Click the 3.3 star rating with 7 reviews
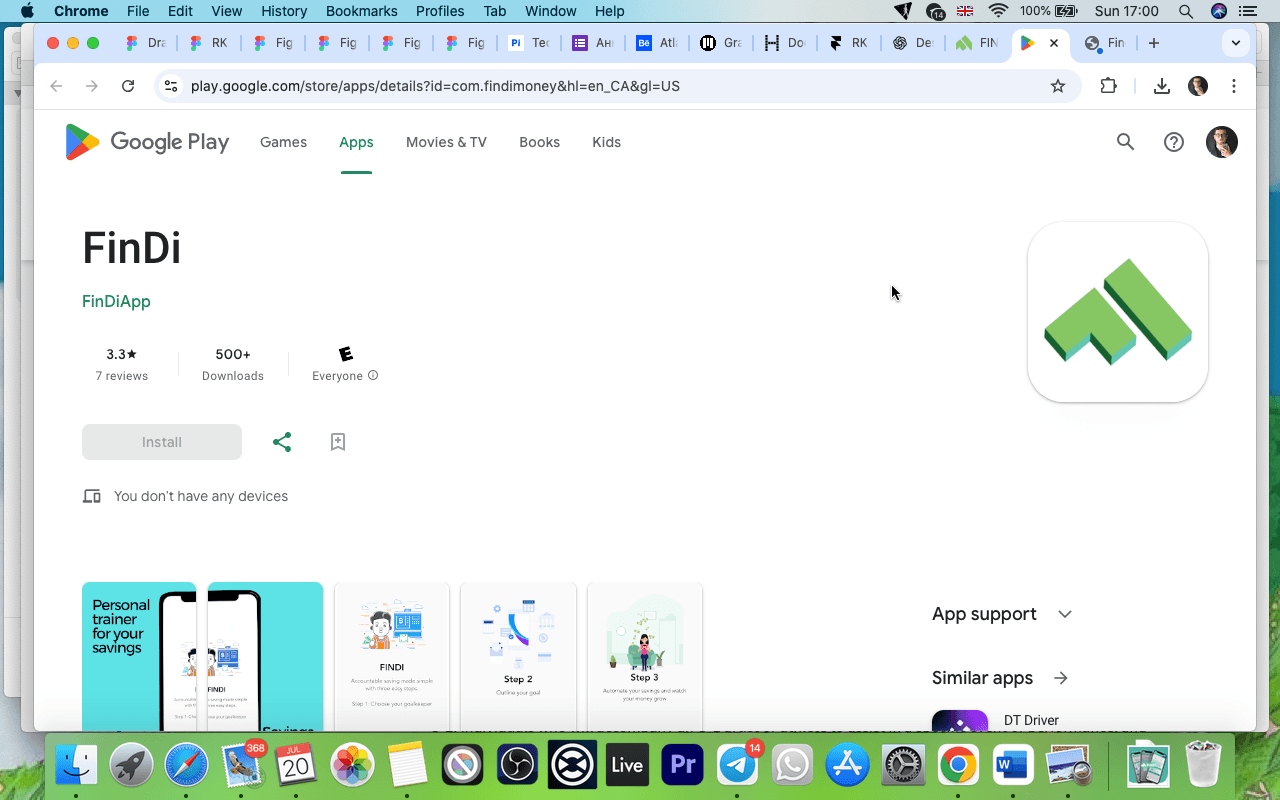 click(122, 365)
